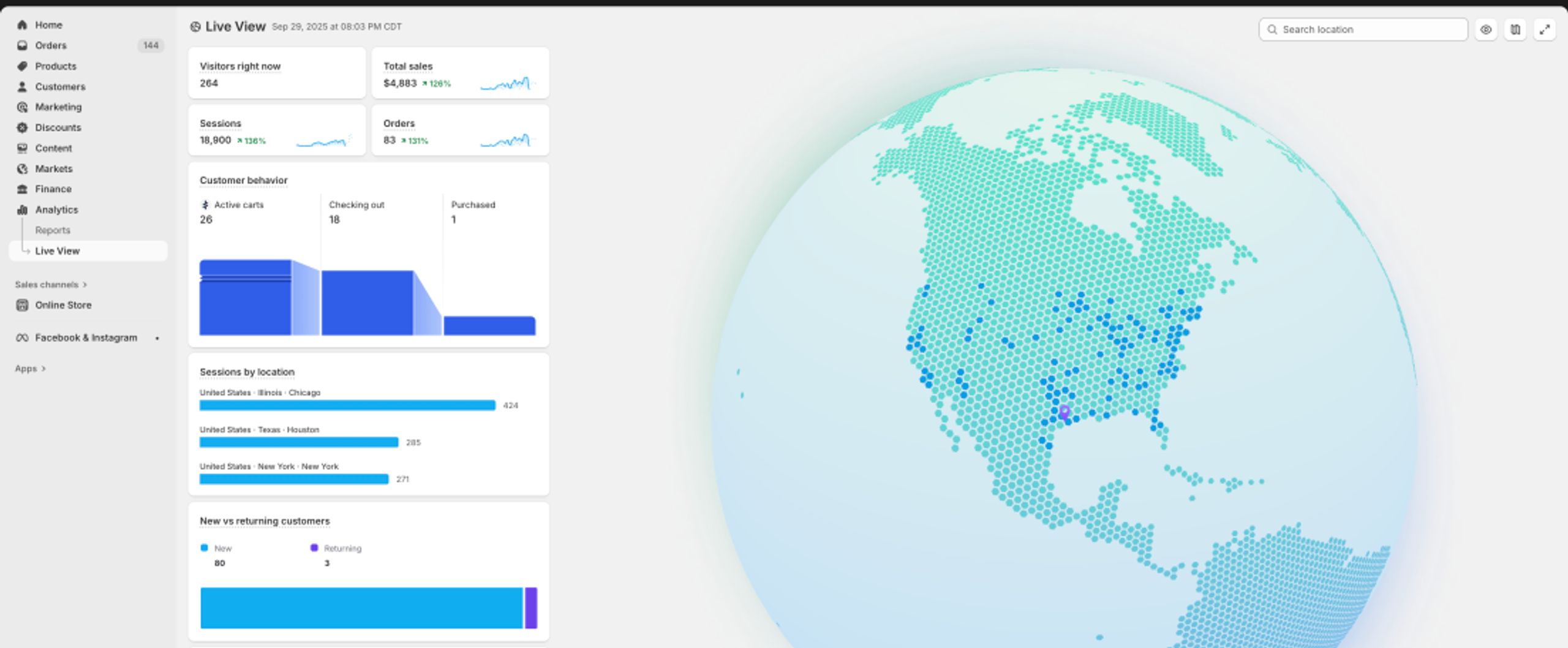
Task: Switch to map view icon
Action: point(1515,29)
